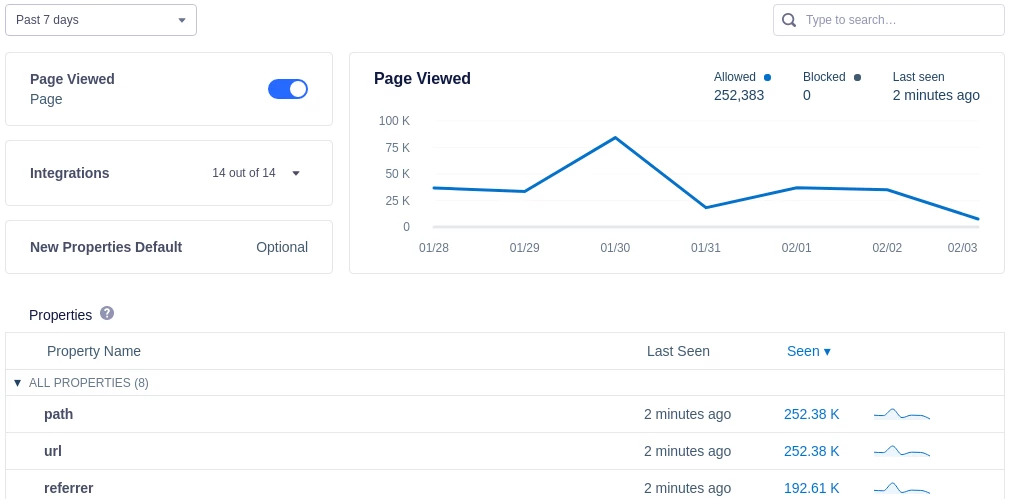Click the Integrations card label

[x=70, y=173]
